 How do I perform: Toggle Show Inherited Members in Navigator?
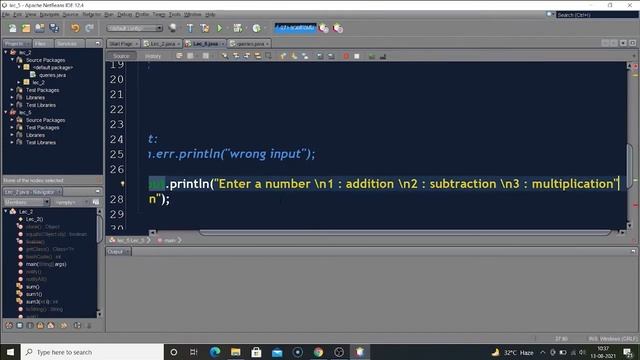(x=9, y=325)
